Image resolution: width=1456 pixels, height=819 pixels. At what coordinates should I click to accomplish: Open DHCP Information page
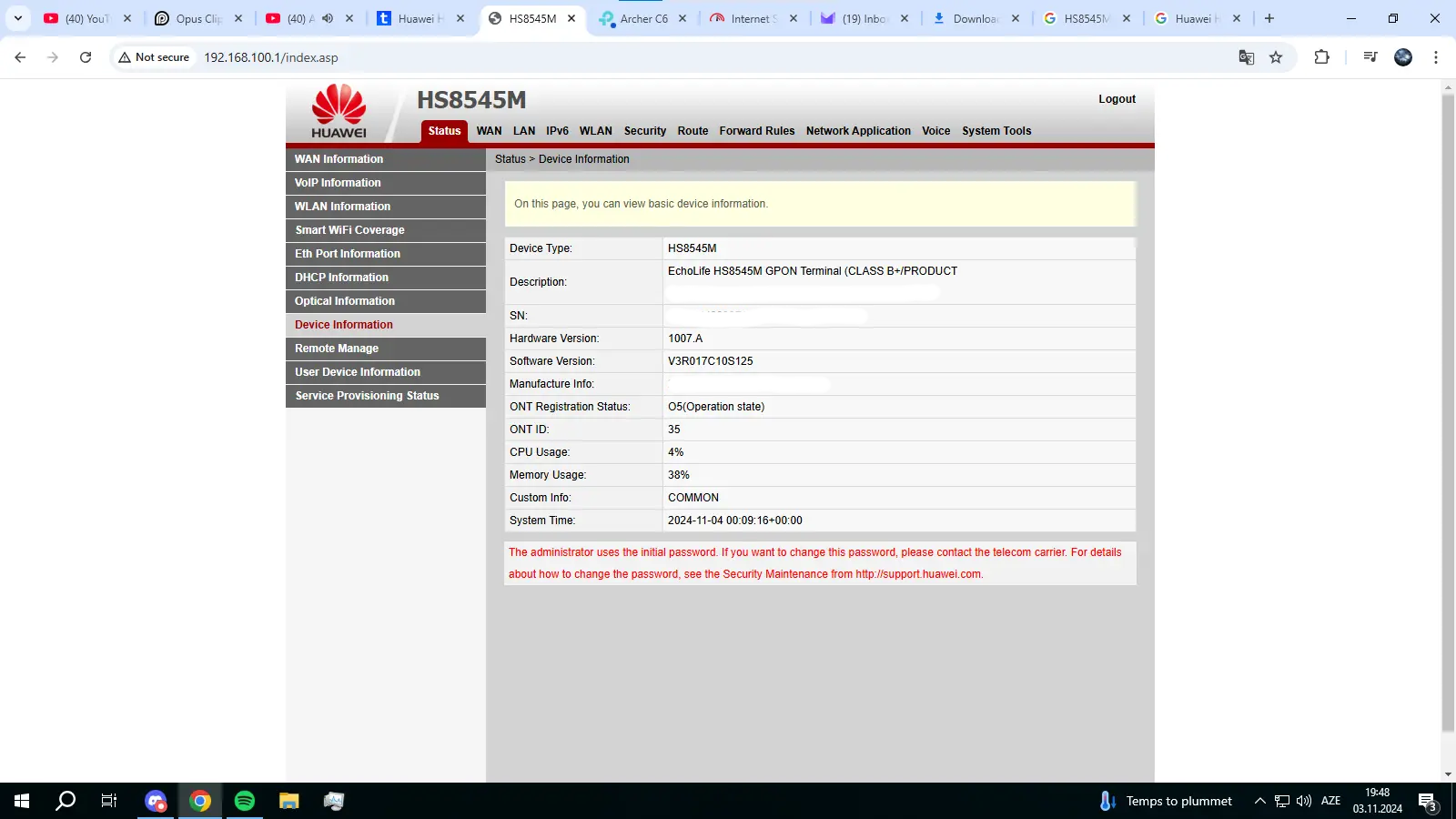pos(386,278)
